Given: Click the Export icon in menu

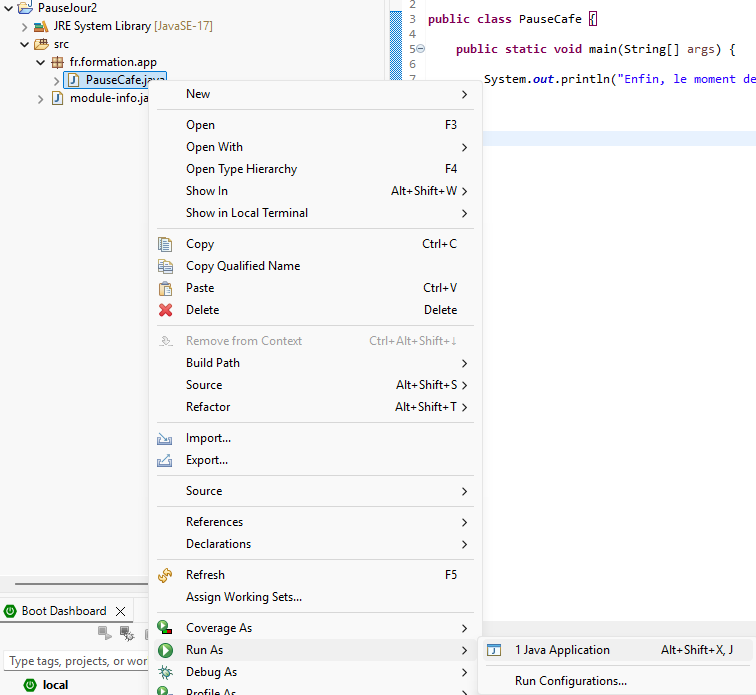Looking at the screenshot, I should coord(166,460).
